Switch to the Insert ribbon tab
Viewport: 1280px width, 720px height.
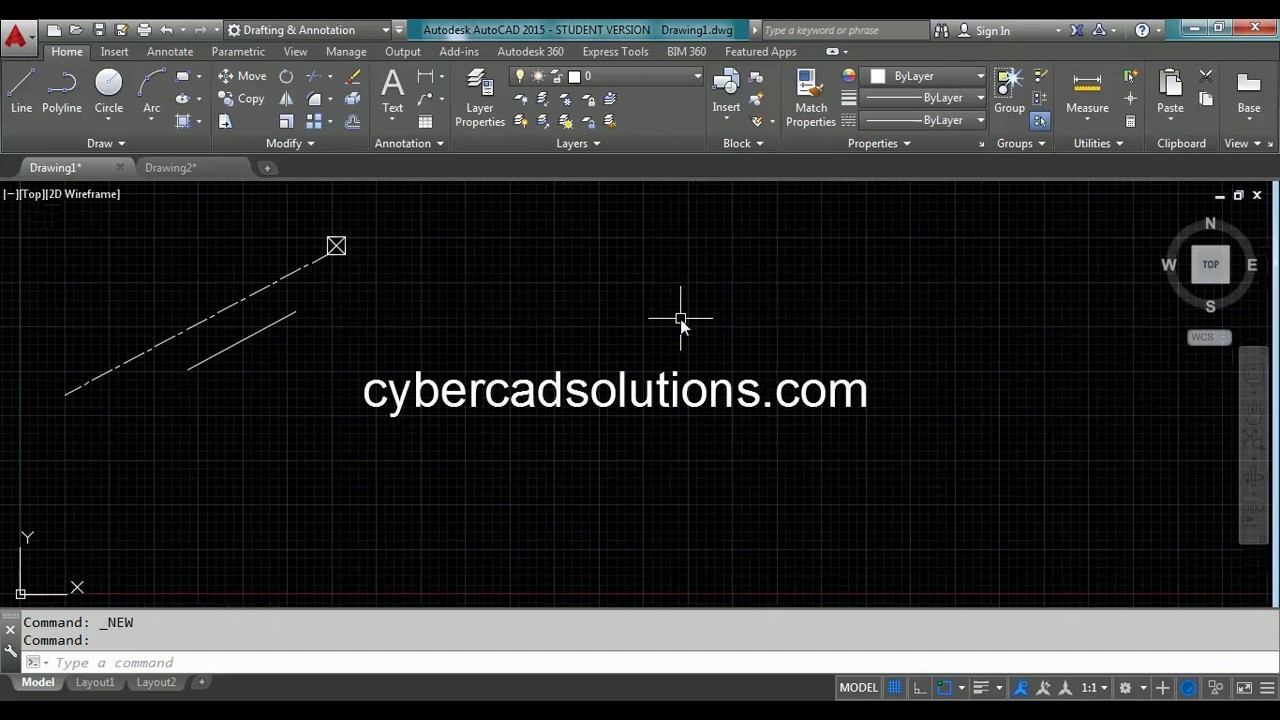[114, 51]
